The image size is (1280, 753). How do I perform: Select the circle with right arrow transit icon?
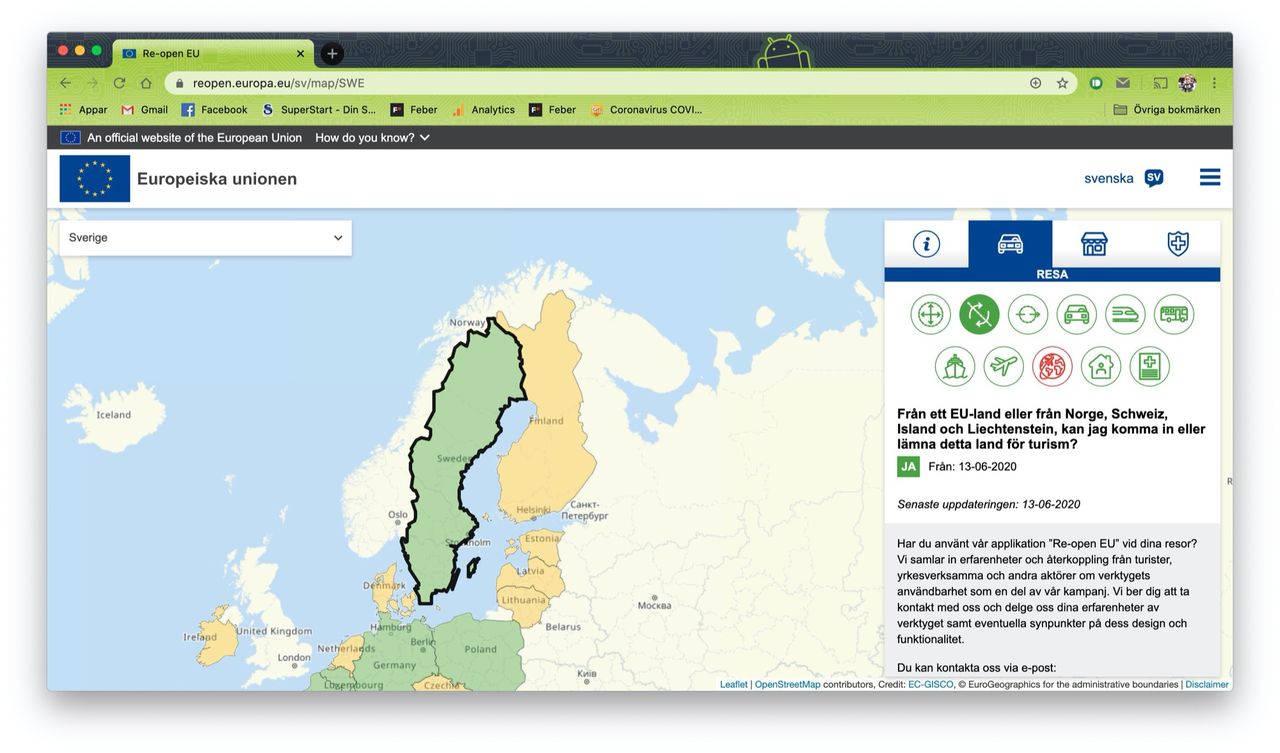(x=1028, y=314)
